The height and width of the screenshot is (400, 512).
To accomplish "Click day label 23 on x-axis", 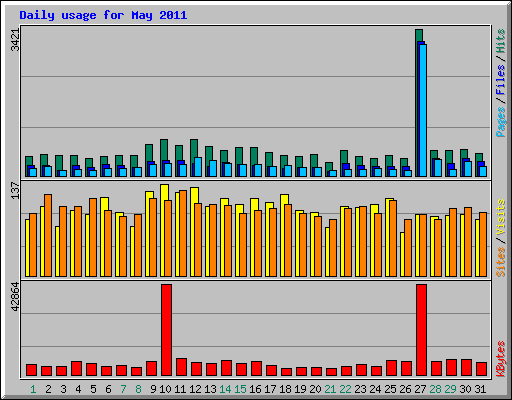I will pos(360,389).
